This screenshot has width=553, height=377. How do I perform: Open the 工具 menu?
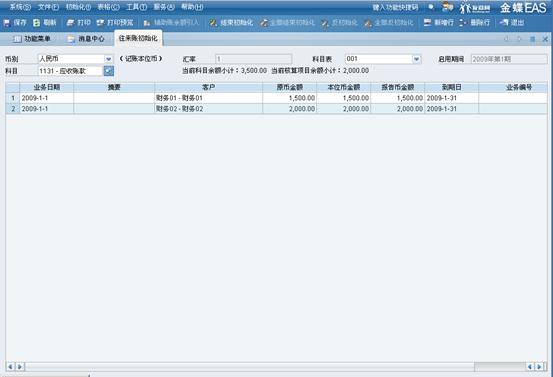coord(136,7)
